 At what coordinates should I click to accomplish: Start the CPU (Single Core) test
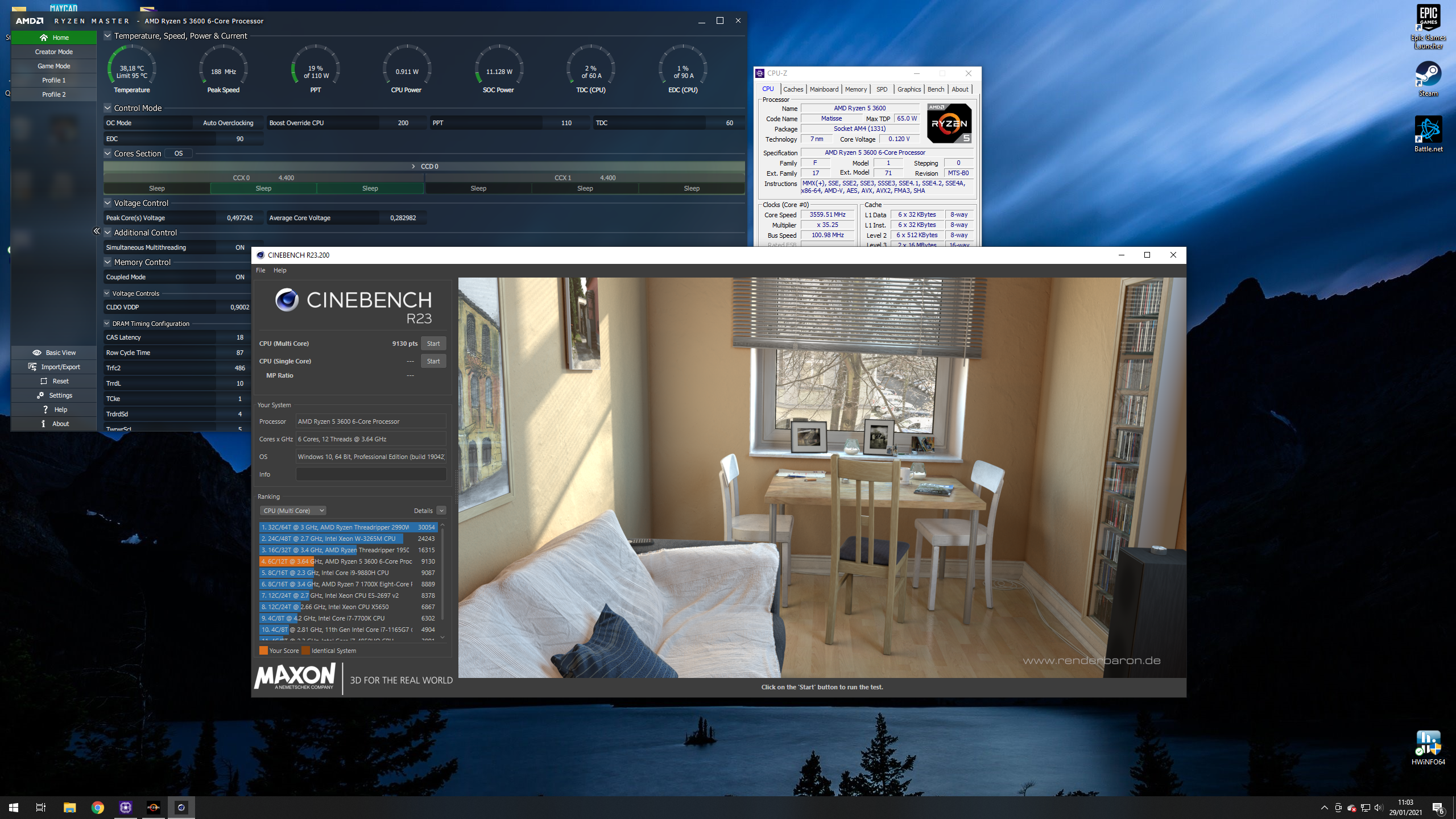[x=433, y=361]
